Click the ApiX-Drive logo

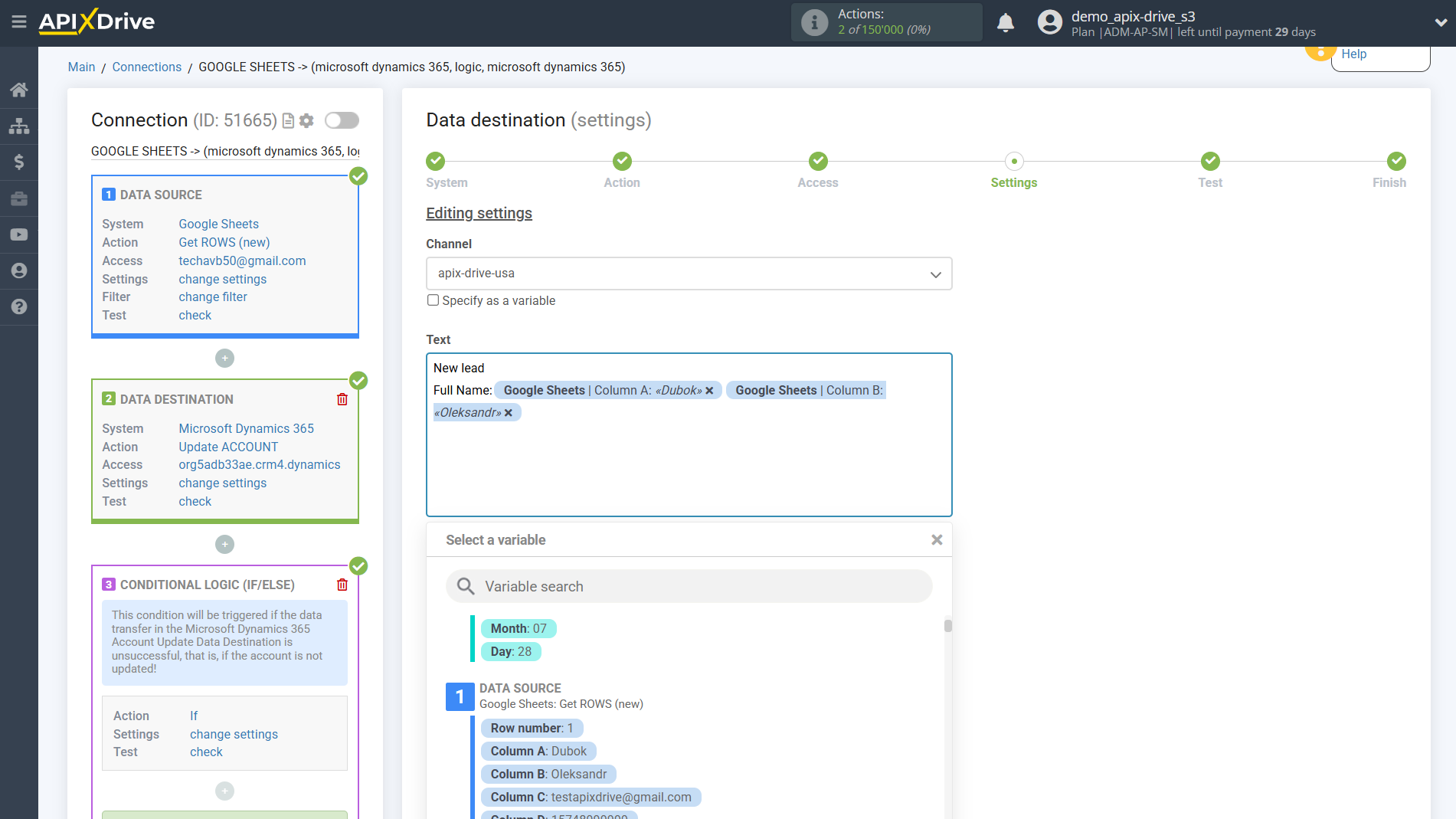97,21
